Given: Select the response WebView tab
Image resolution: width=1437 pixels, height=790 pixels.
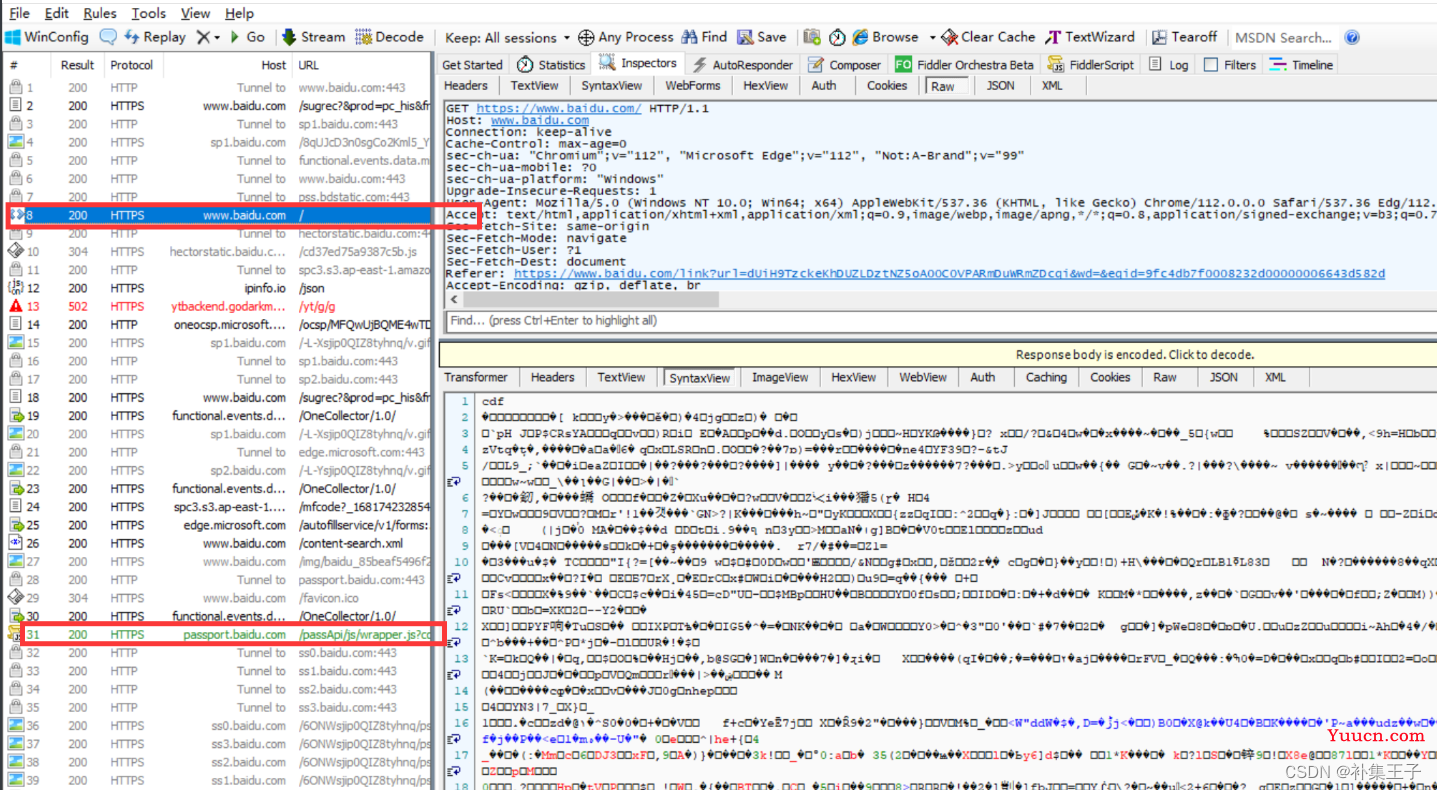Looking at the screenshot, I should [x=923, y=378].
